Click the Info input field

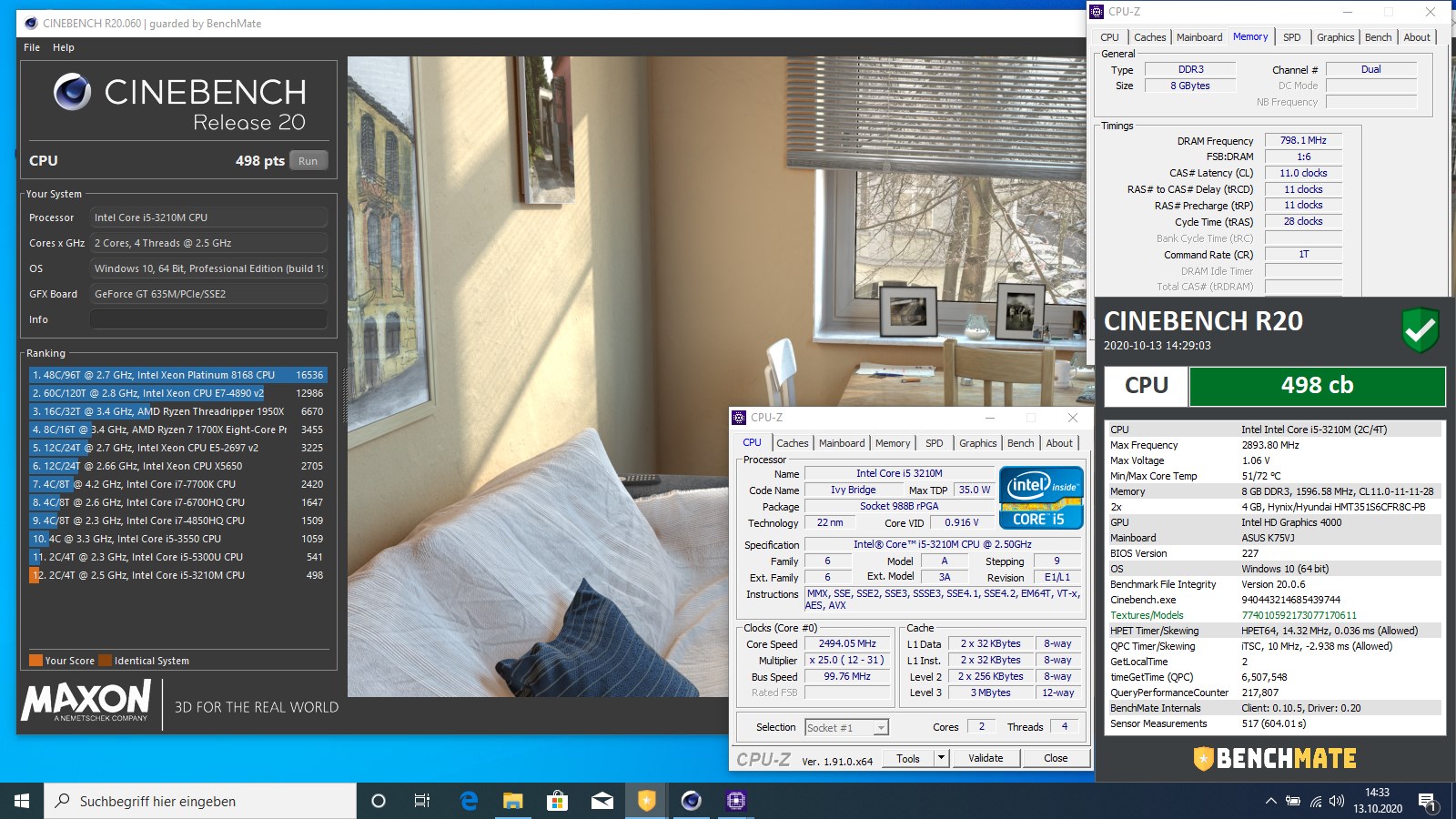click(x=208, y=319)
